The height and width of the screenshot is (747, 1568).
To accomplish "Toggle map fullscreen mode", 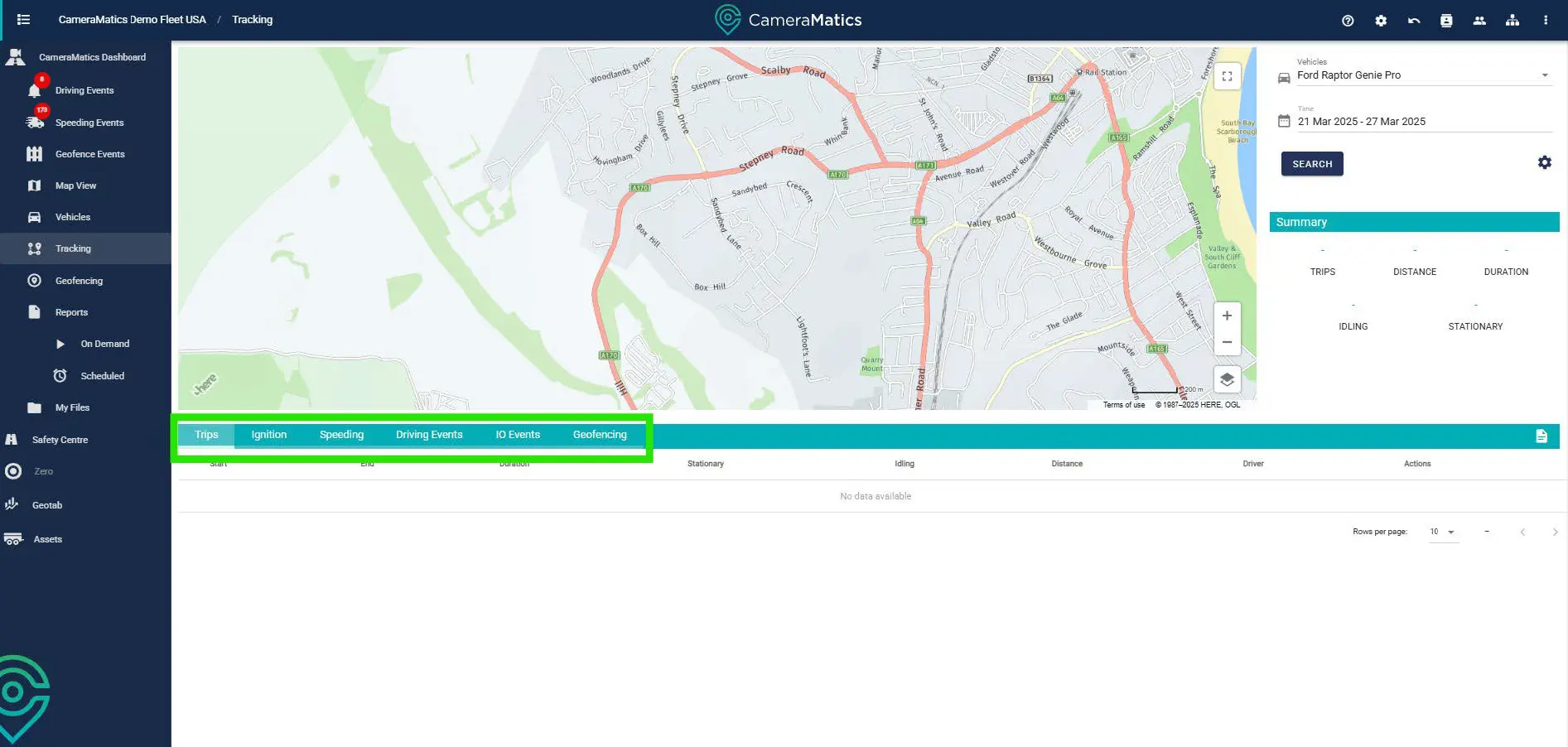I will 1227,76.
